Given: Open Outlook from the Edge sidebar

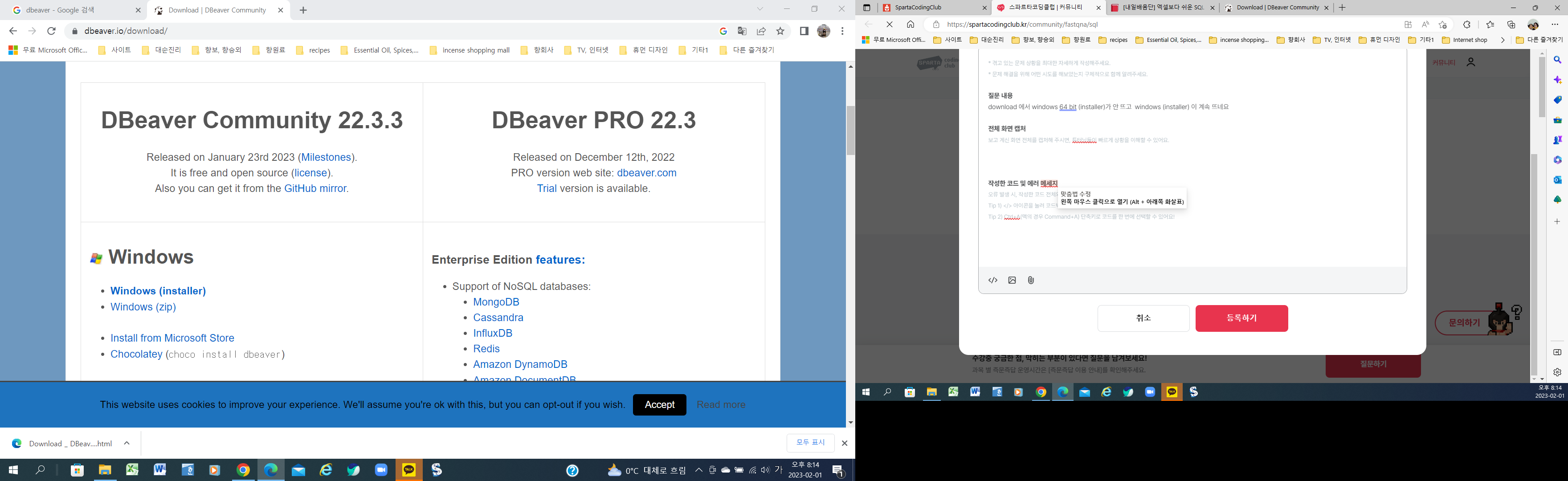Looking at the screenshot, I should click(x=1558, y=179).
